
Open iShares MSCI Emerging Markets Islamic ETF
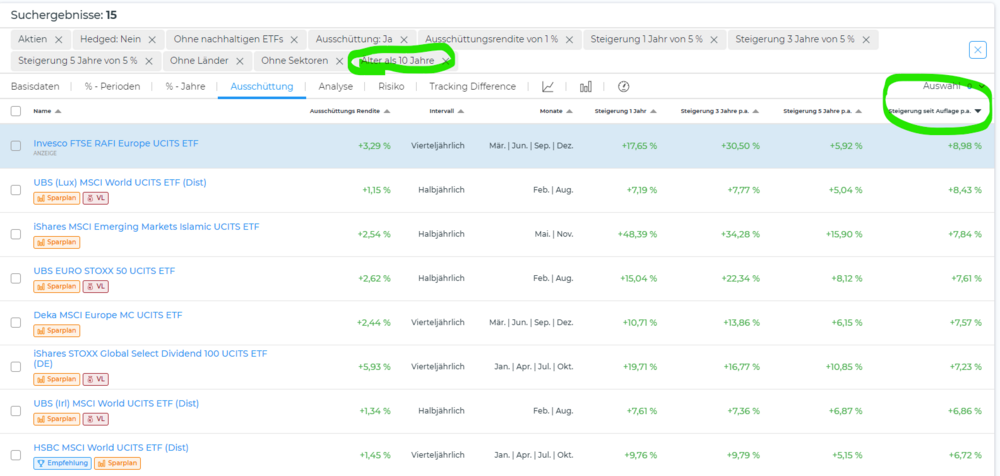tap(146, 227)
